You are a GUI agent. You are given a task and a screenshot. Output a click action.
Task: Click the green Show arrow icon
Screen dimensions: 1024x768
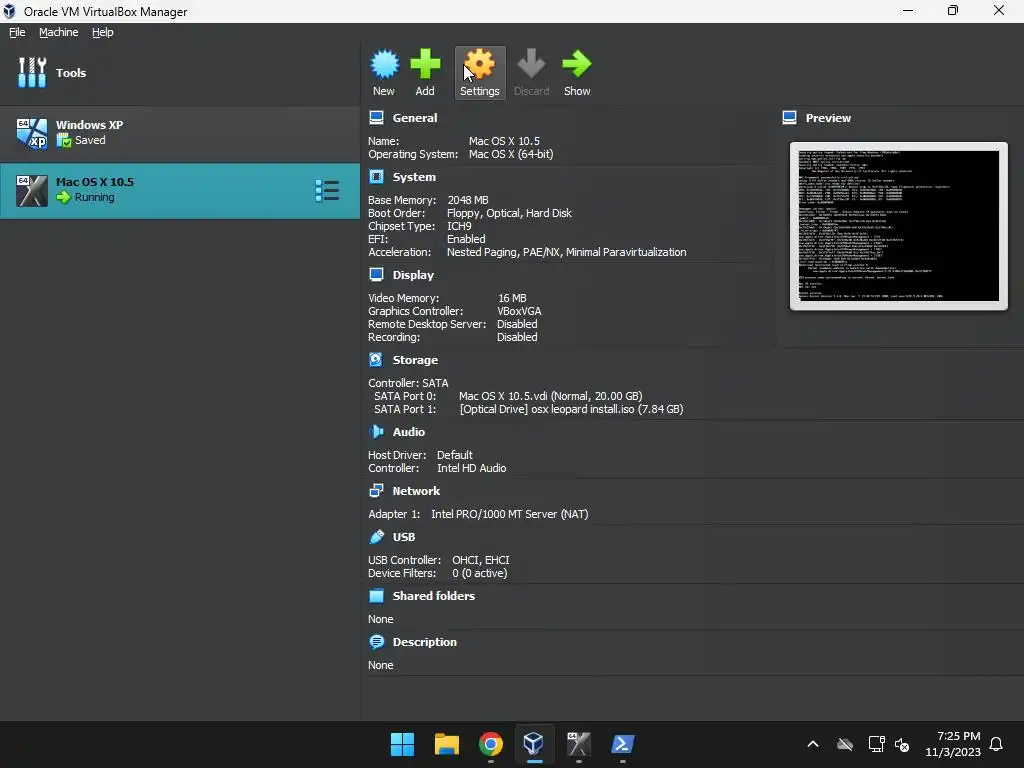point(577,64)
